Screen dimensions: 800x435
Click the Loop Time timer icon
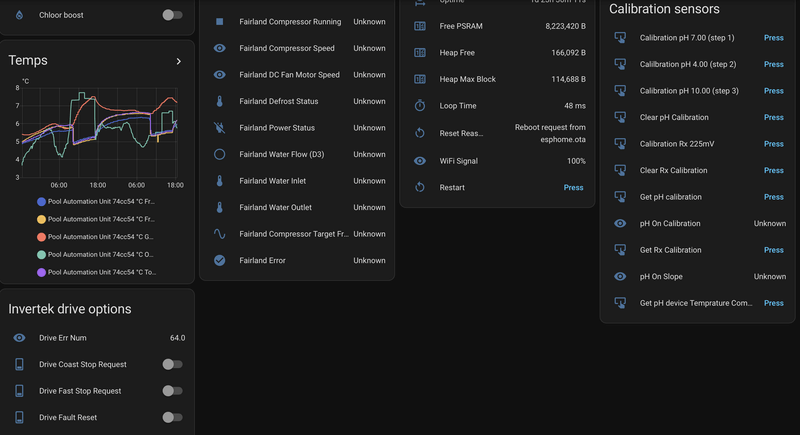pos(420,105)
